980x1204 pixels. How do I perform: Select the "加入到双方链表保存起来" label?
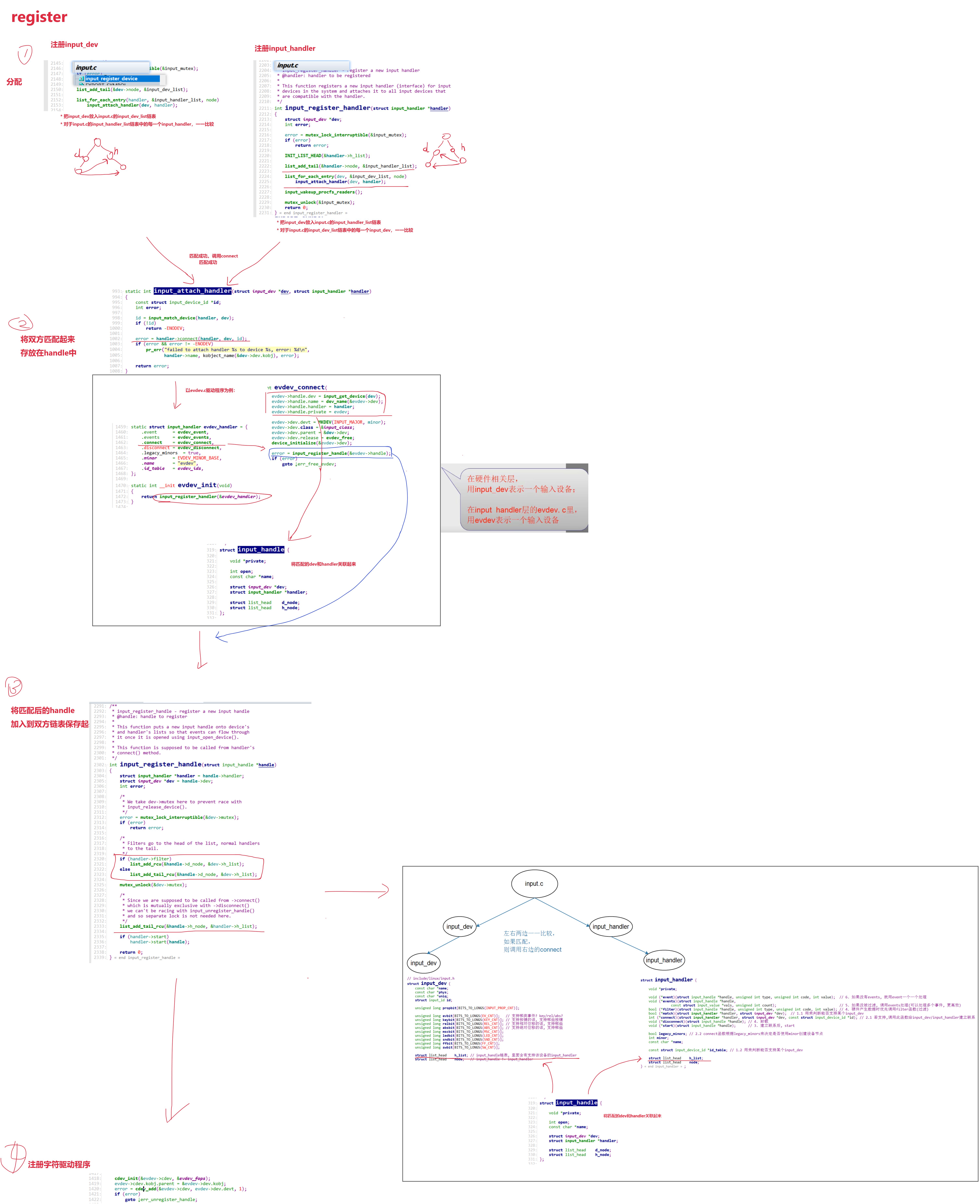tap(50, 724)
